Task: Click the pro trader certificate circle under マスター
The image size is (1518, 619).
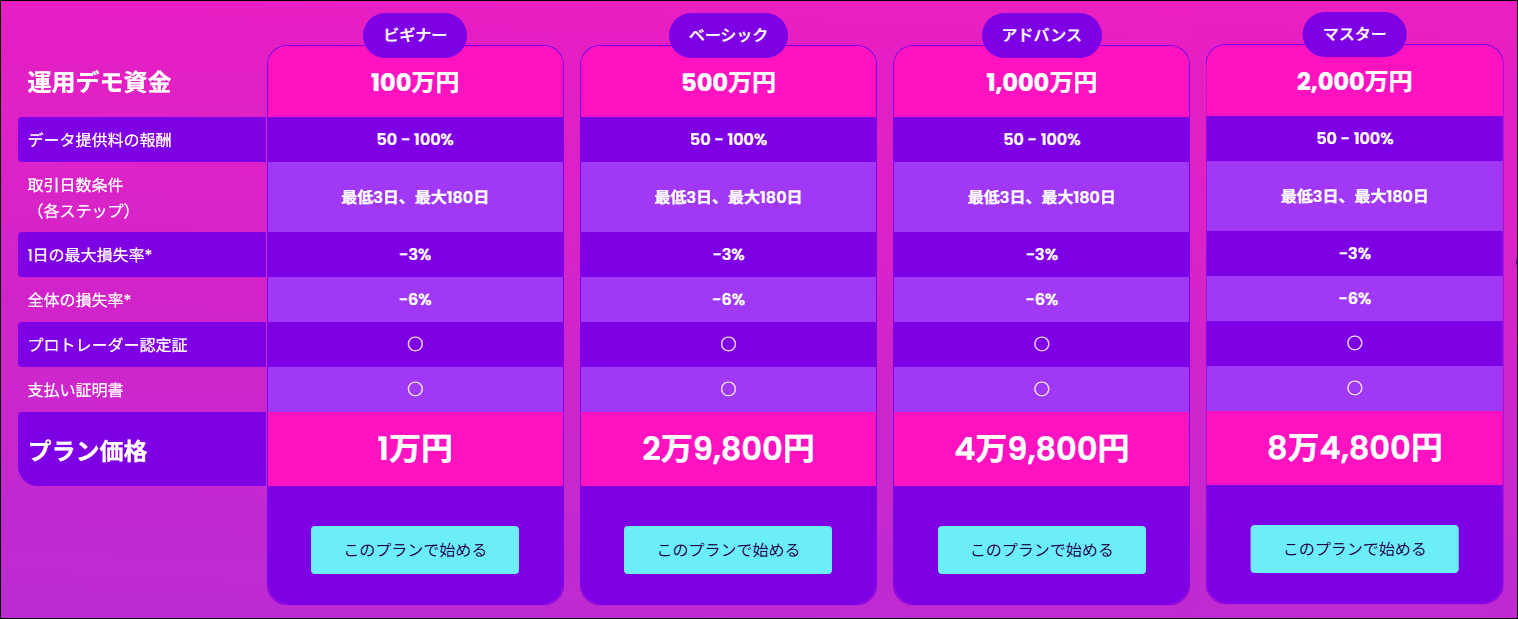Action: click(x=1354, y=343)
